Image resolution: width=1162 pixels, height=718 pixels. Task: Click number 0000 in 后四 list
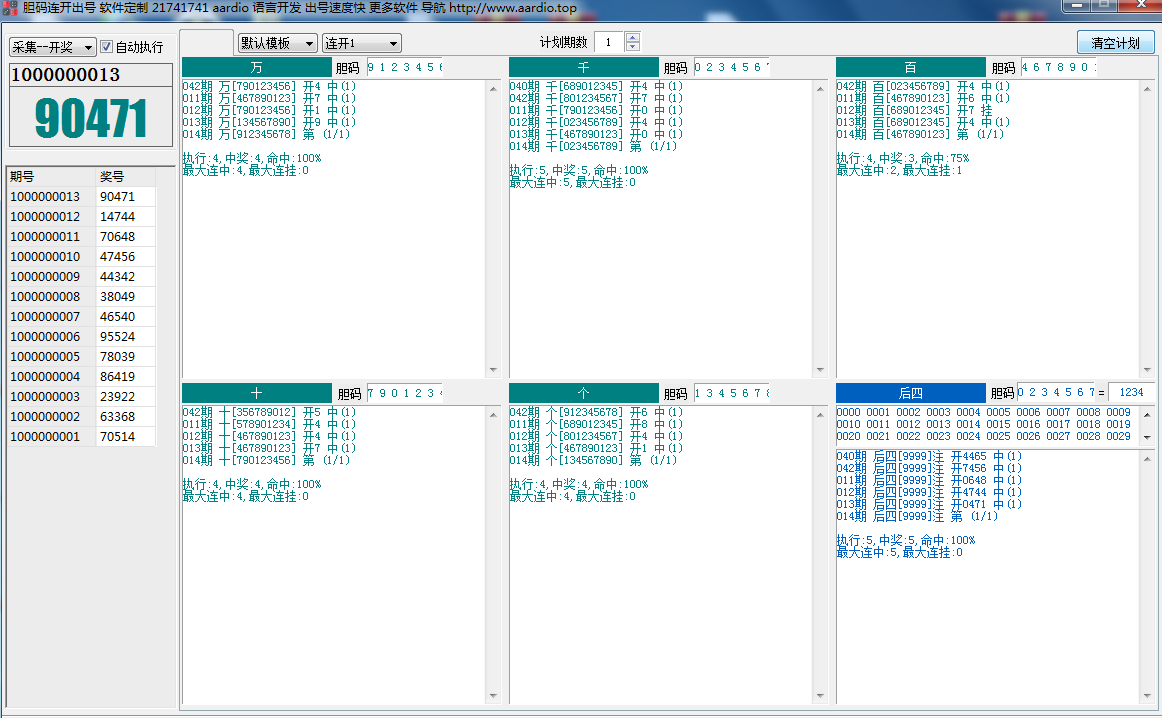(849, 413)
